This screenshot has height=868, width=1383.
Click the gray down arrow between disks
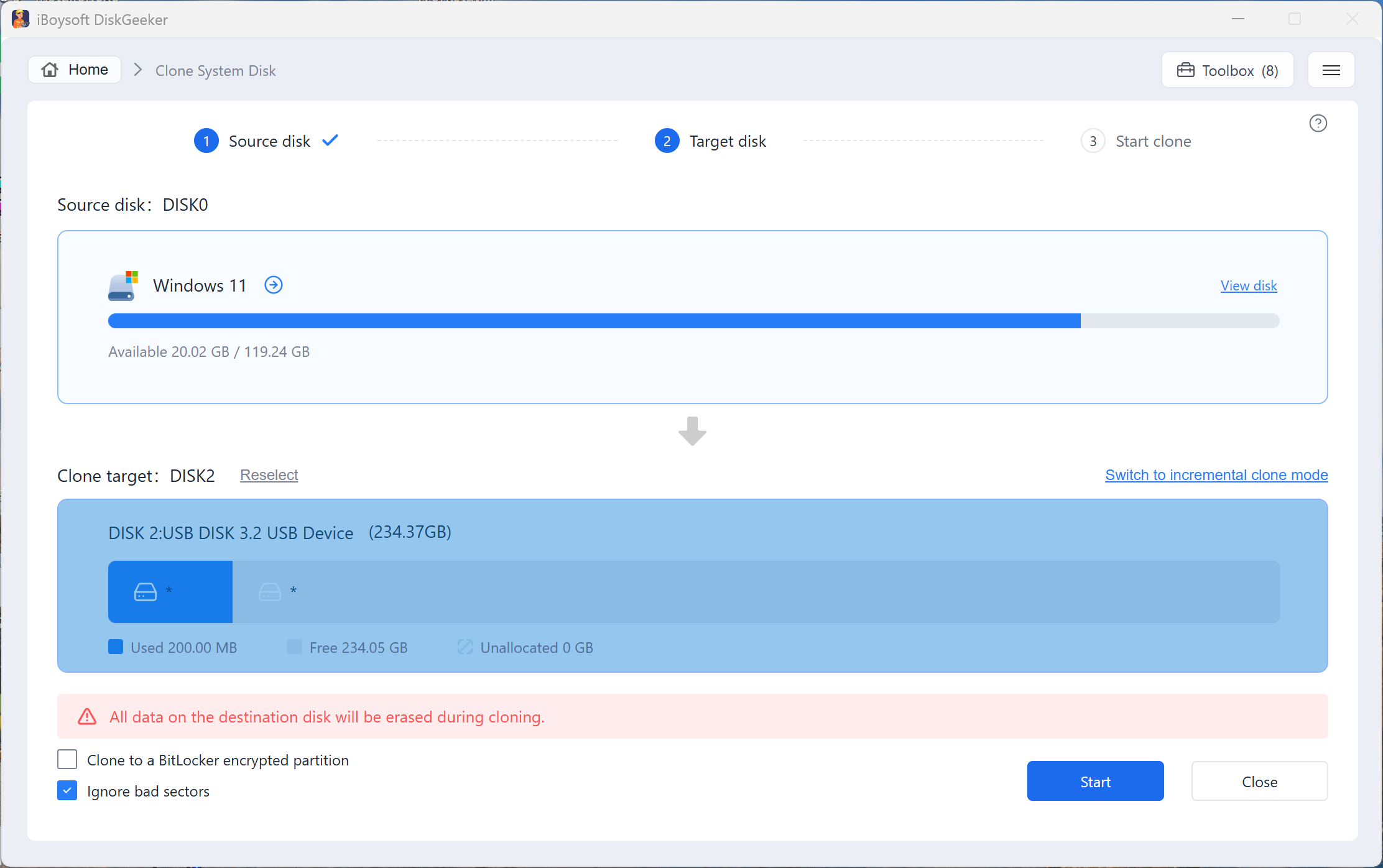pyautogui.click(x=692, y=431)
